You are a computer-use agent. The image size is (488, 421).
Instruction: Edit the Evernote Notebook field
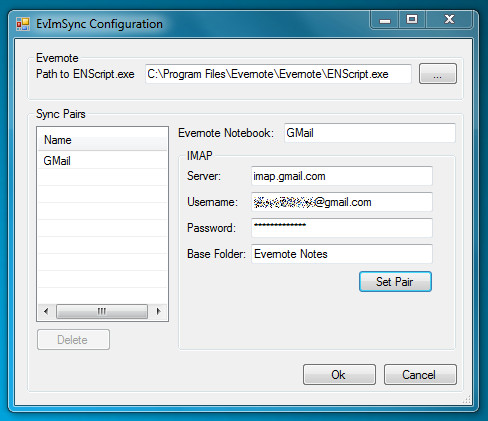(370, 133)
